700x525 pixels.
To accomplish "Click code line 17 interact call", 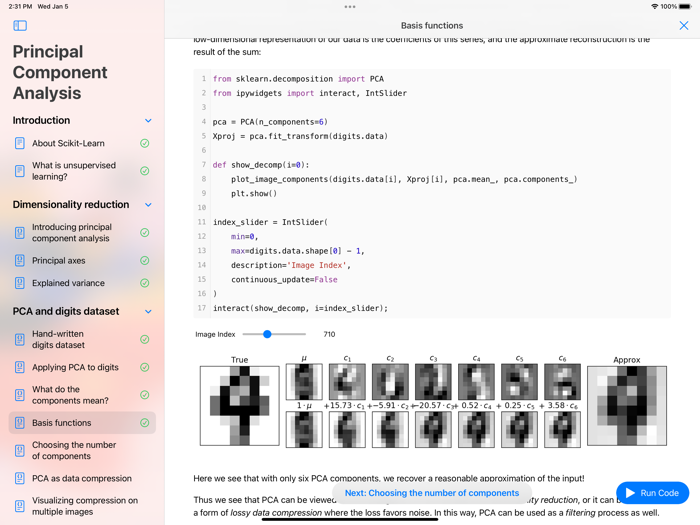I will pos(300,308).
